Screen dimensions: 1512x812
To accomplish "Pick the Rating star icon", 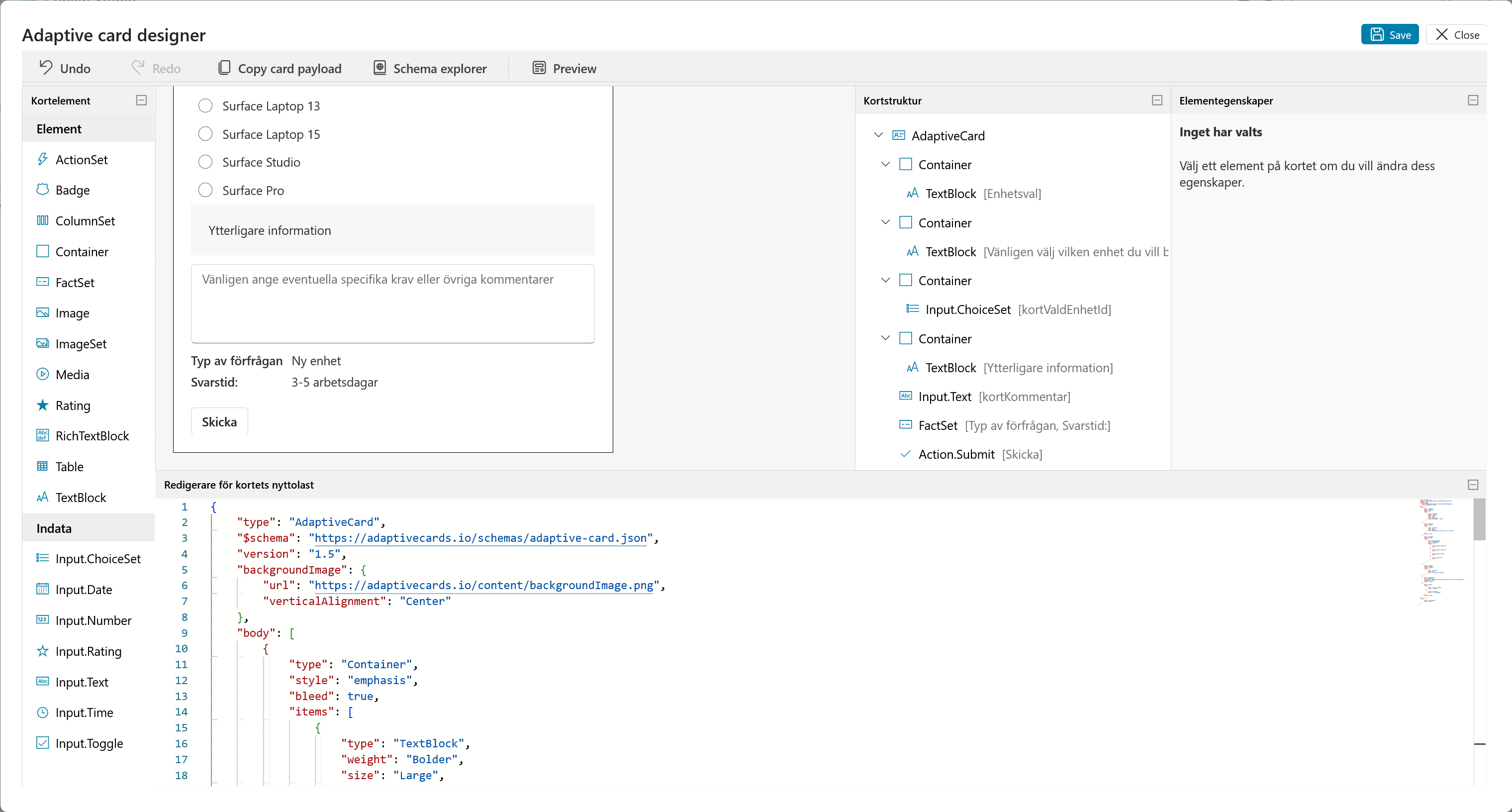I will 42,405.
